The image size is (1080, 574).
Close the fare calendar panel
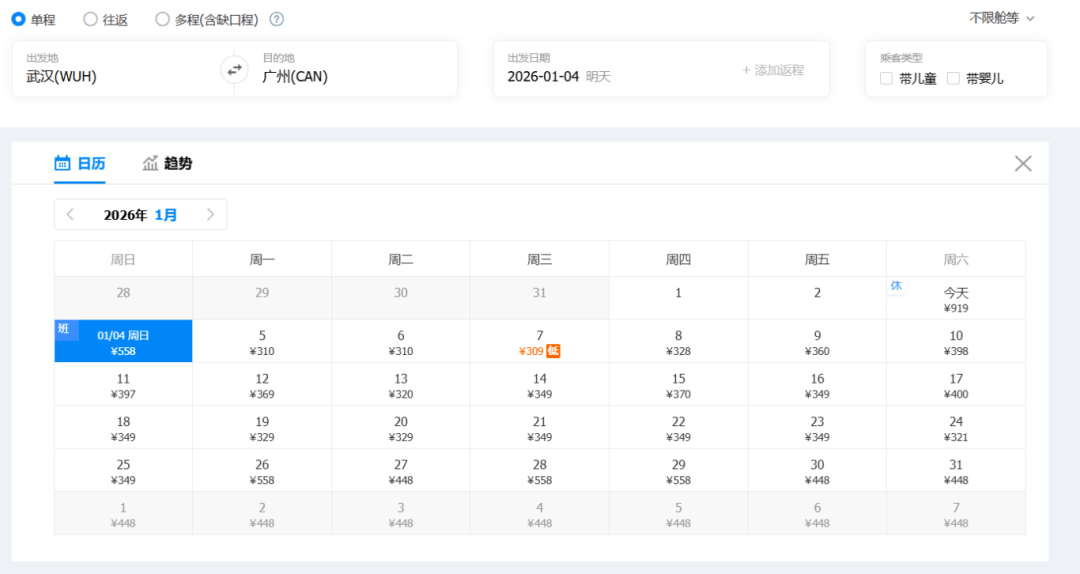[x=1023, y=163]
